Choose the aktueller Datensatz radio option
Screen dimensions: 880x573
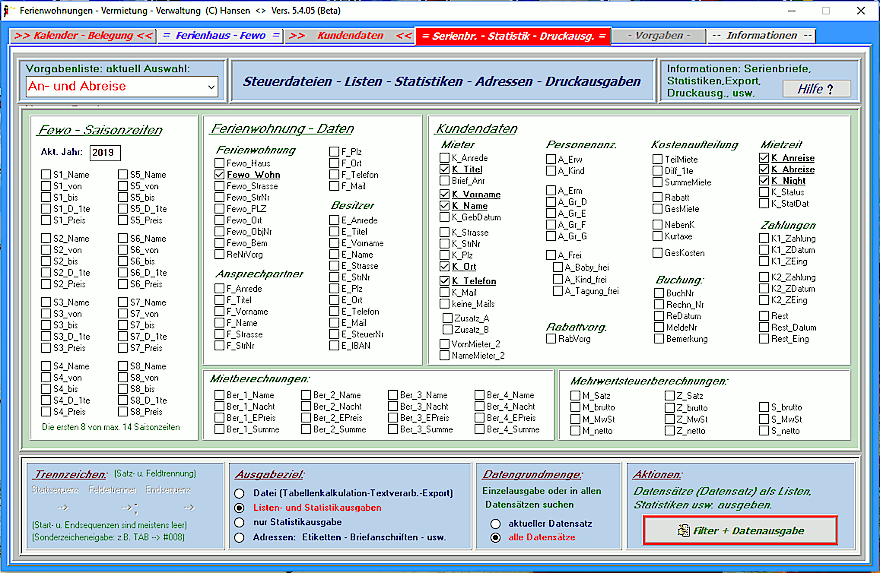pos(495,523)
